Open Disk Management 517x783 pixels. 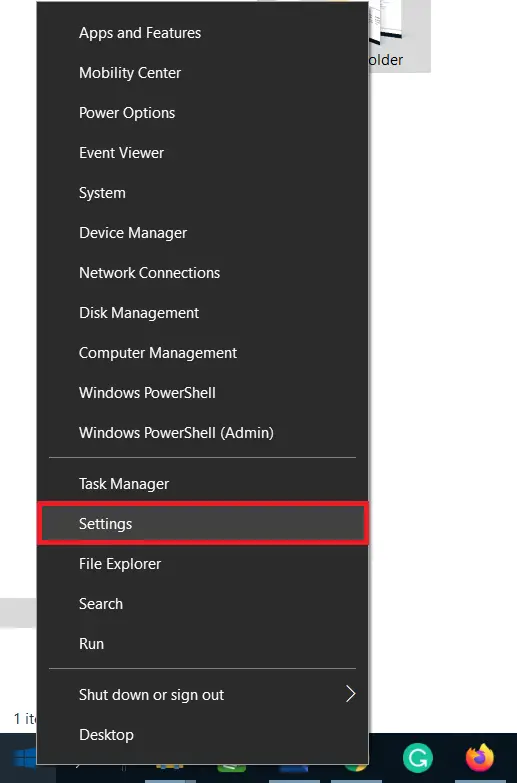click(202, 313)
